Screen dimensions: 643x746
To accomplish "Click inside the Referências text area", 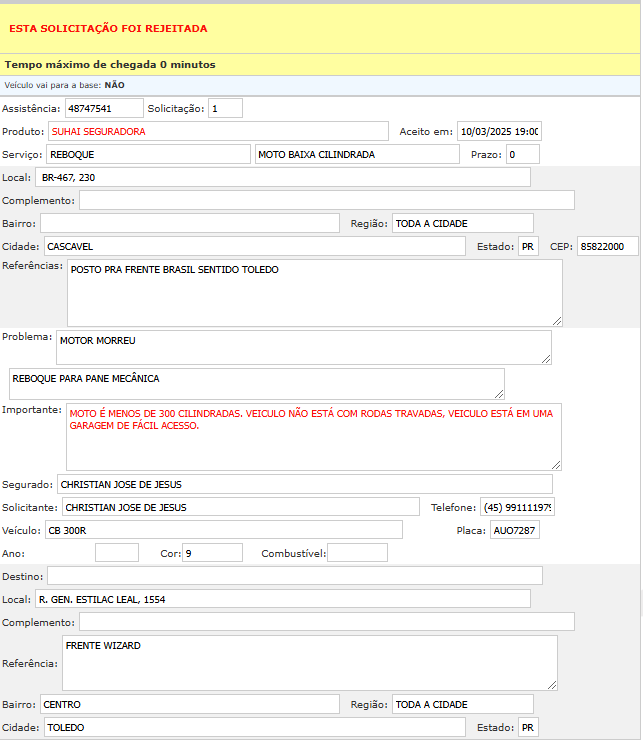I will coord(314,293).
